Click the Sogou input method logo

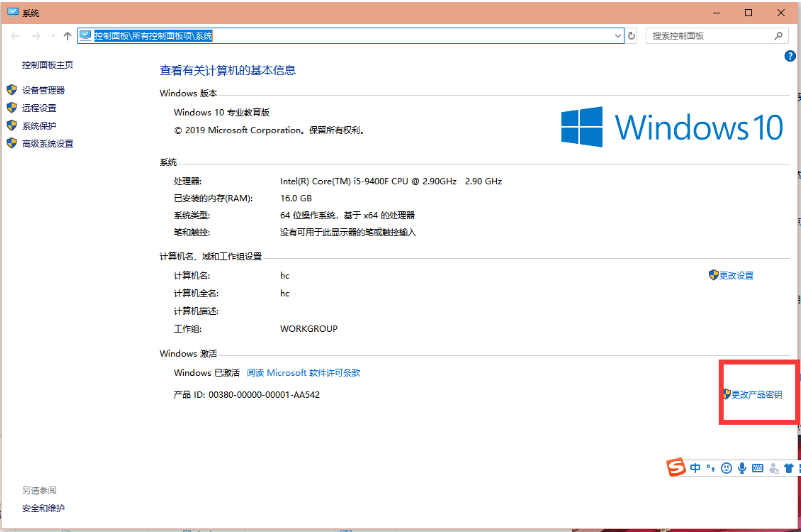[677, 467]
